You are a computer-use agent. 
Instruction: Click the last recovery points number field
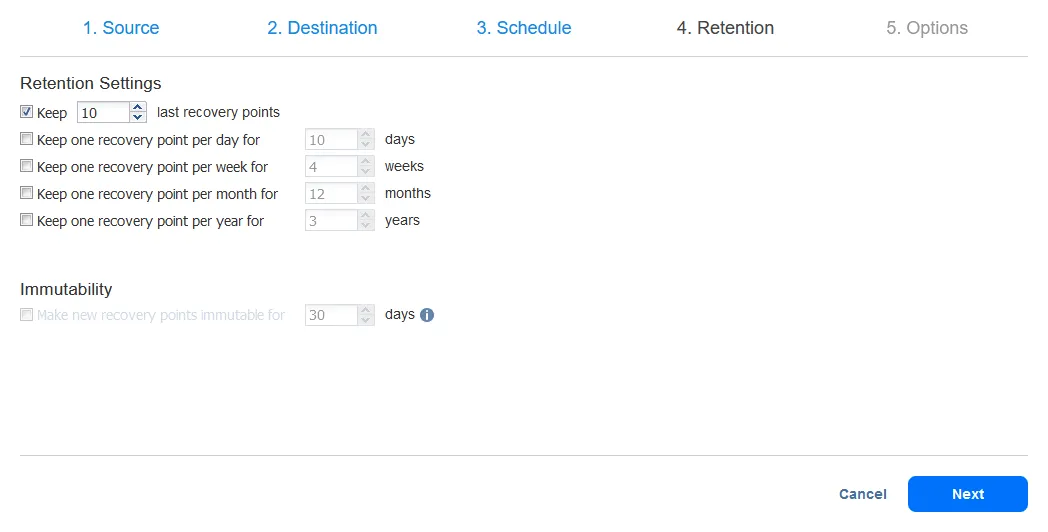(x=103, y=113)
